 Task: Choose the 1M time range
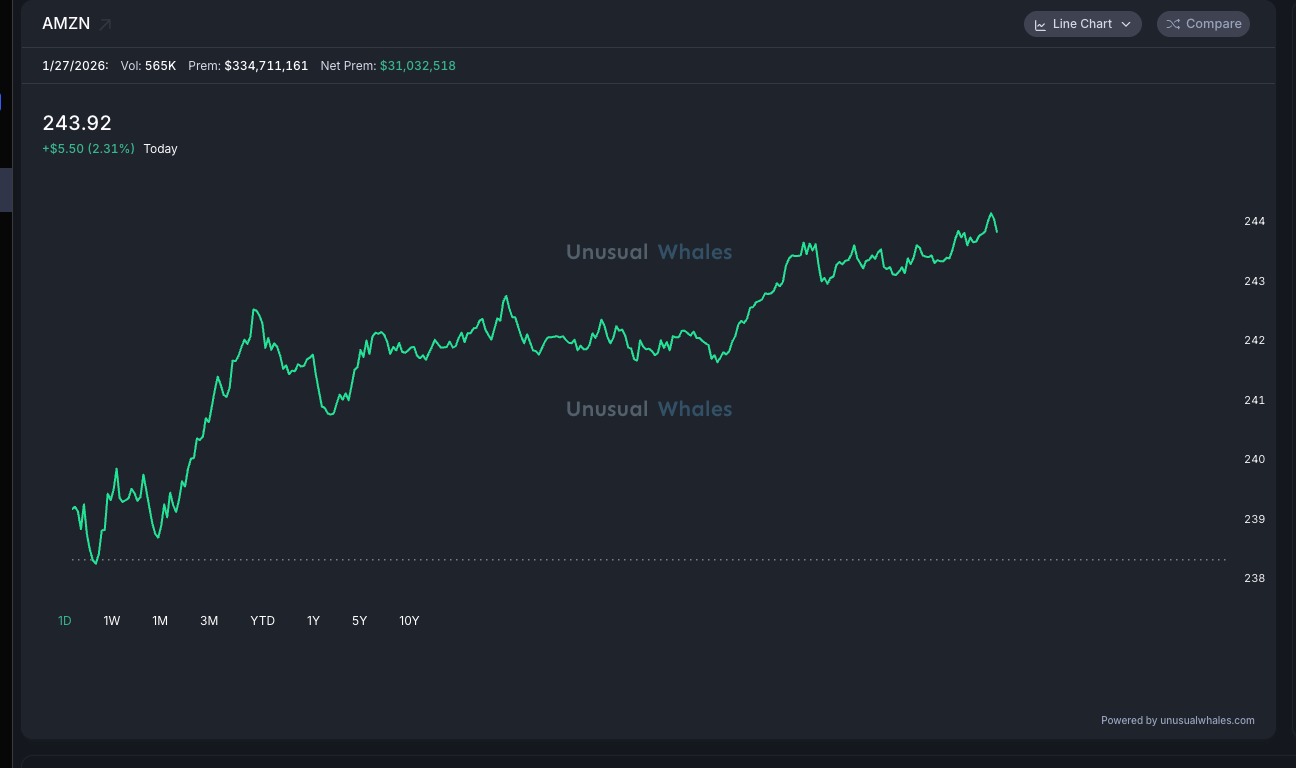(160, 621)
